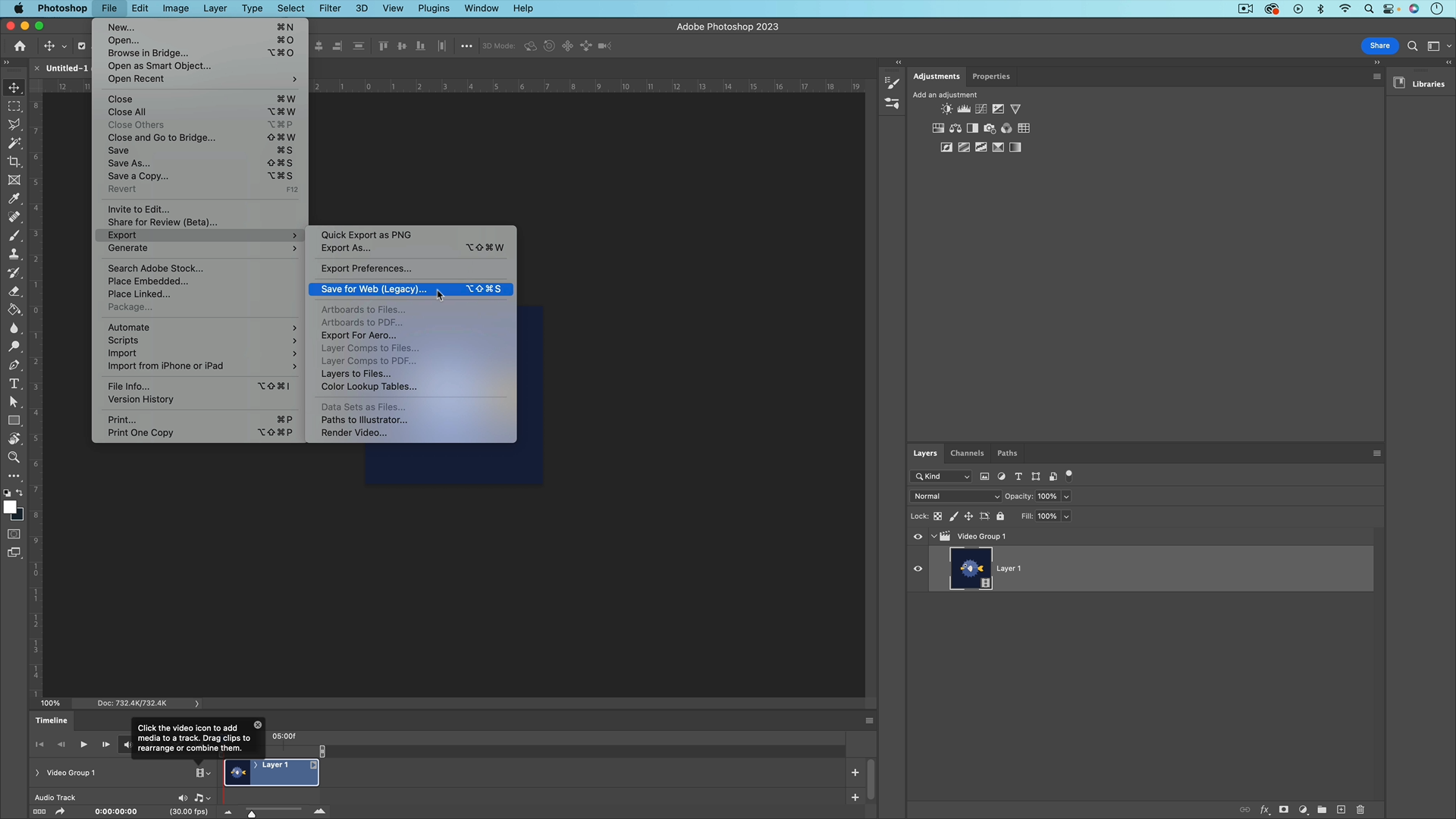Select the Zoom tool in the toolbar
This screenshot has width=1456, height=819.
coord(14,457)
